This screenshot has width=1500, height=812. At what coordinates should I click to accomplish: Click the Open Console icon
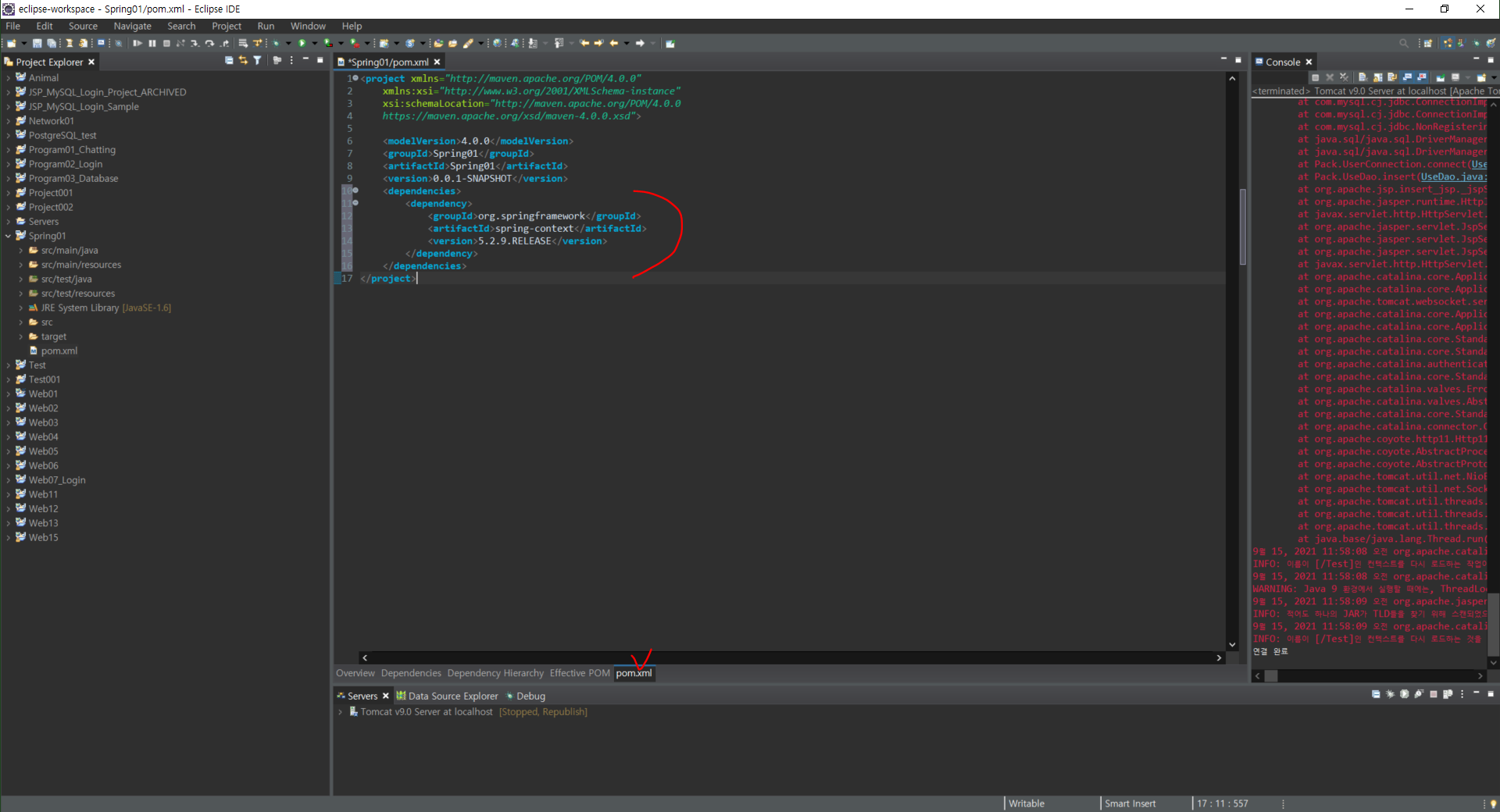point(1481,77)
